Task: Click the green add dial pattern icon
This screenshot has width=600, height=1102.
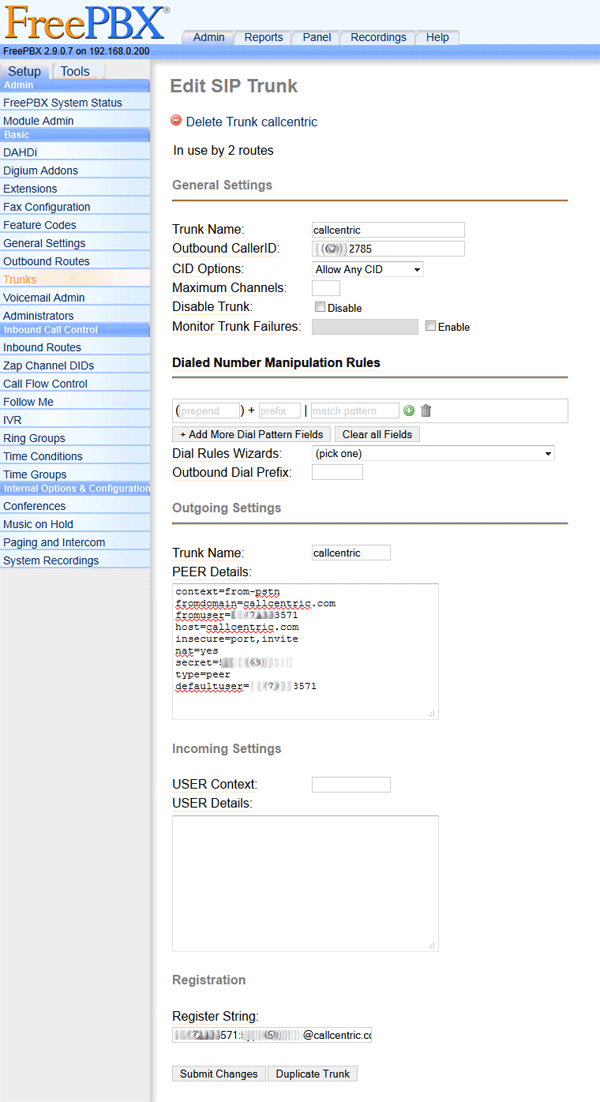Action: coord(409,411)
